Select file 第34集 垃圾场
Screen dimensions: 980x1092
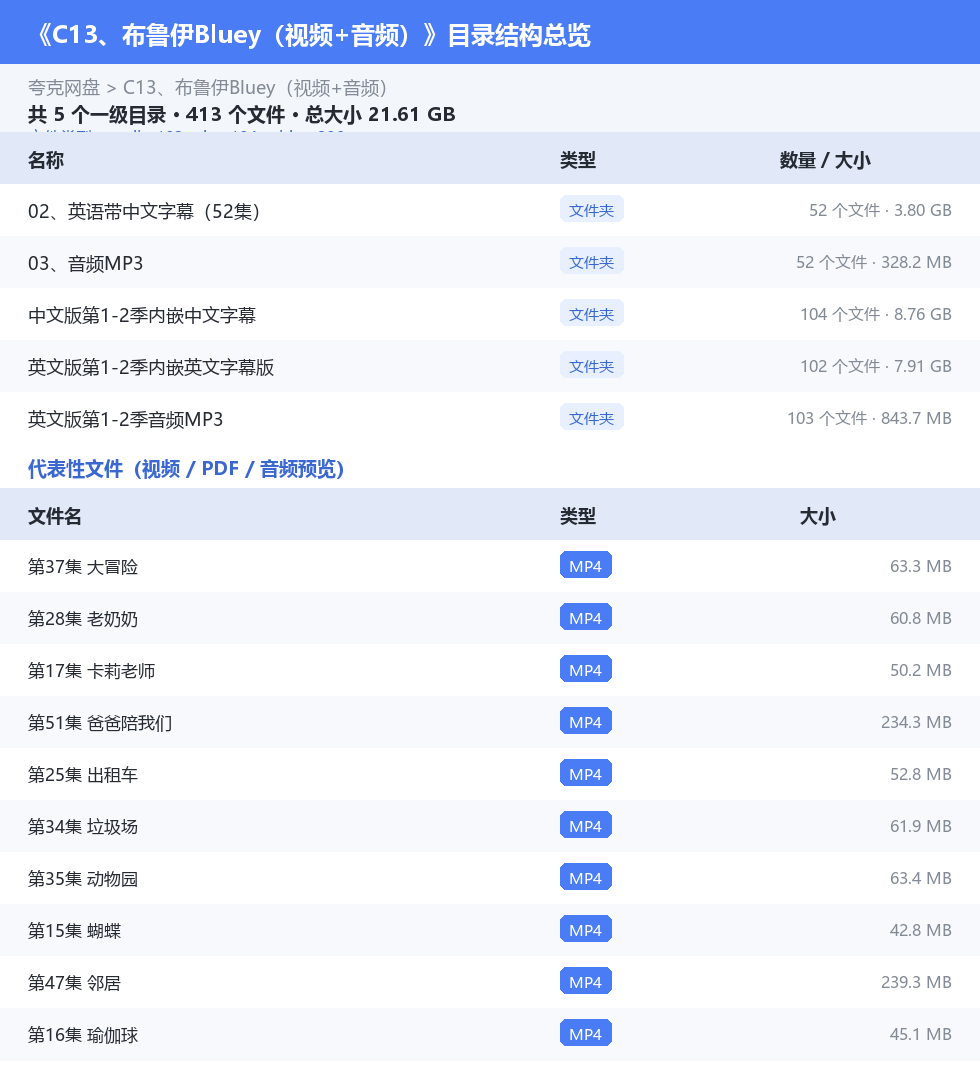click(83, 827)
